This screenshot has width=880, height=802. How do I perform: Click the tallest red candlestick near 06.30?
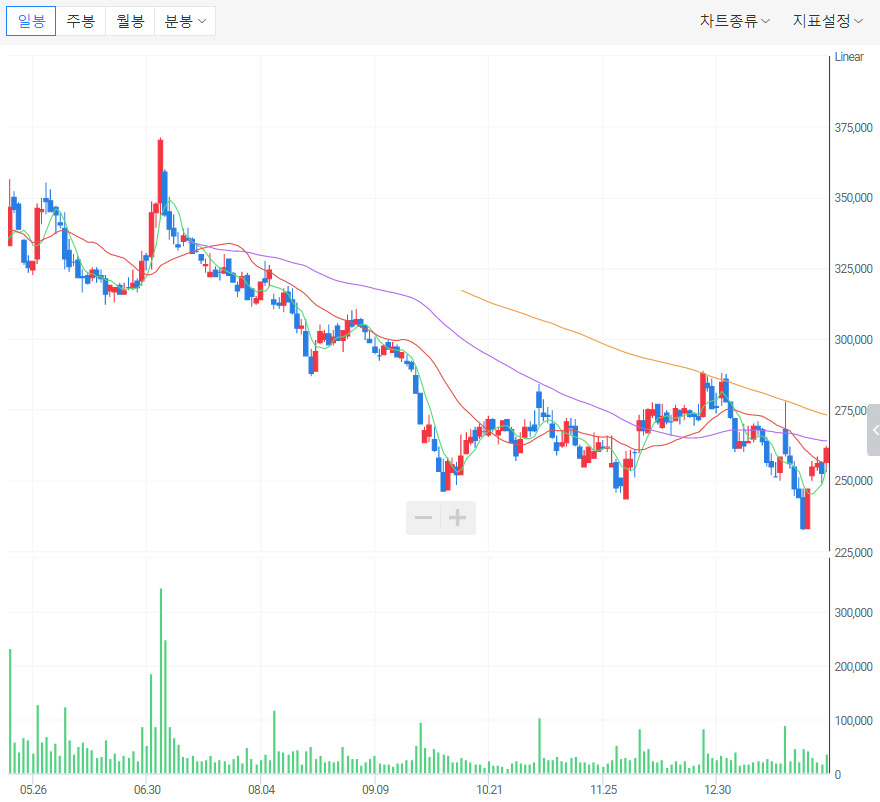click(161, 171)
